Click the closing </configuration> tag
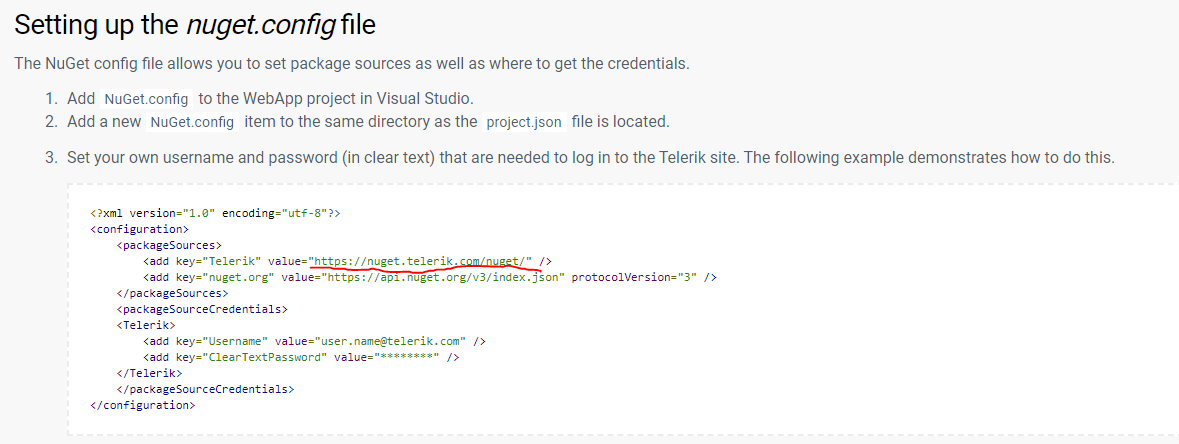Screen dimensions: 1179x444 tap(142, 405)
